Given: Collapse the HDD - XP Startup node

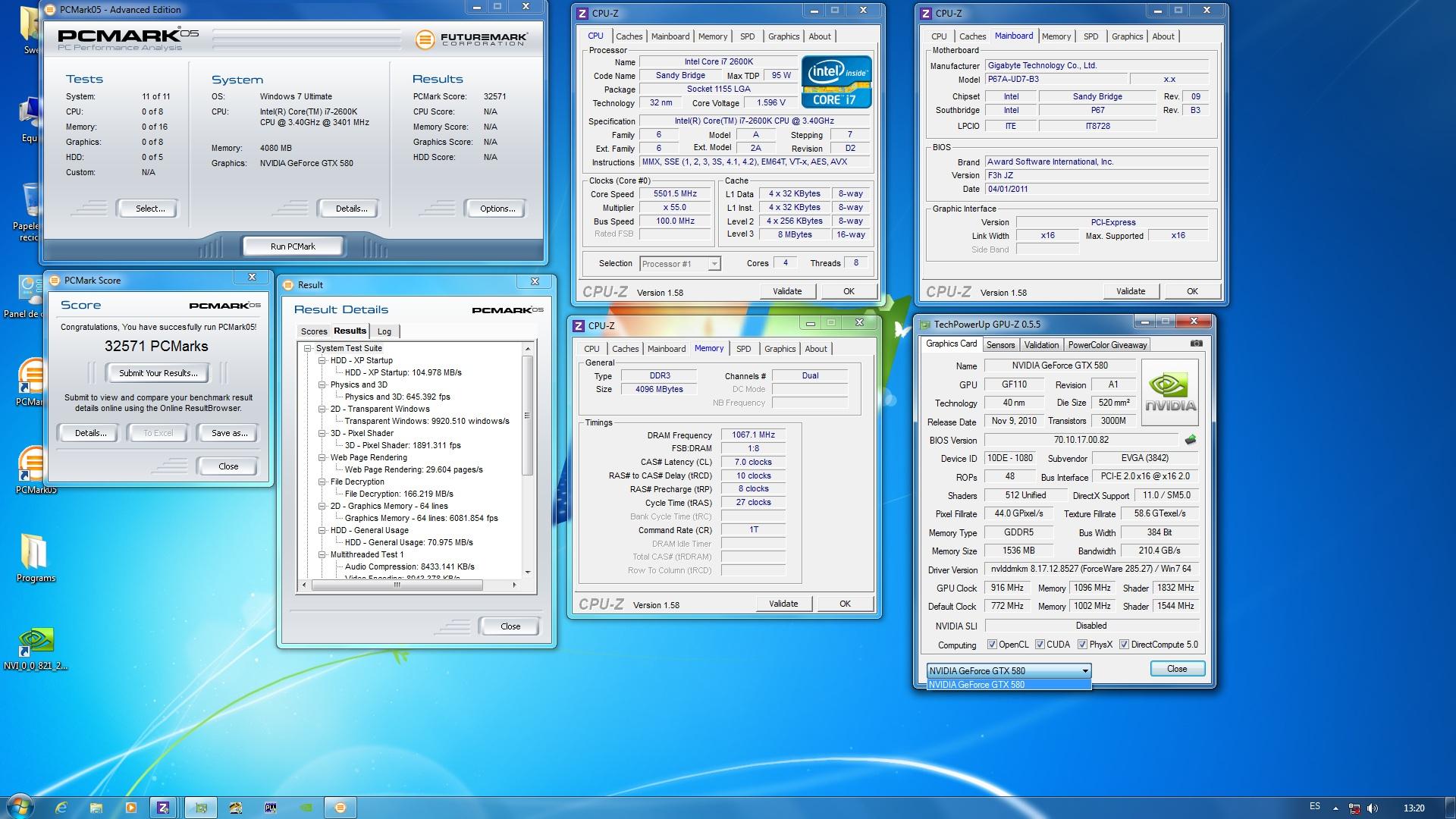Looking at the screenshot, I should (x=322, y=360).
